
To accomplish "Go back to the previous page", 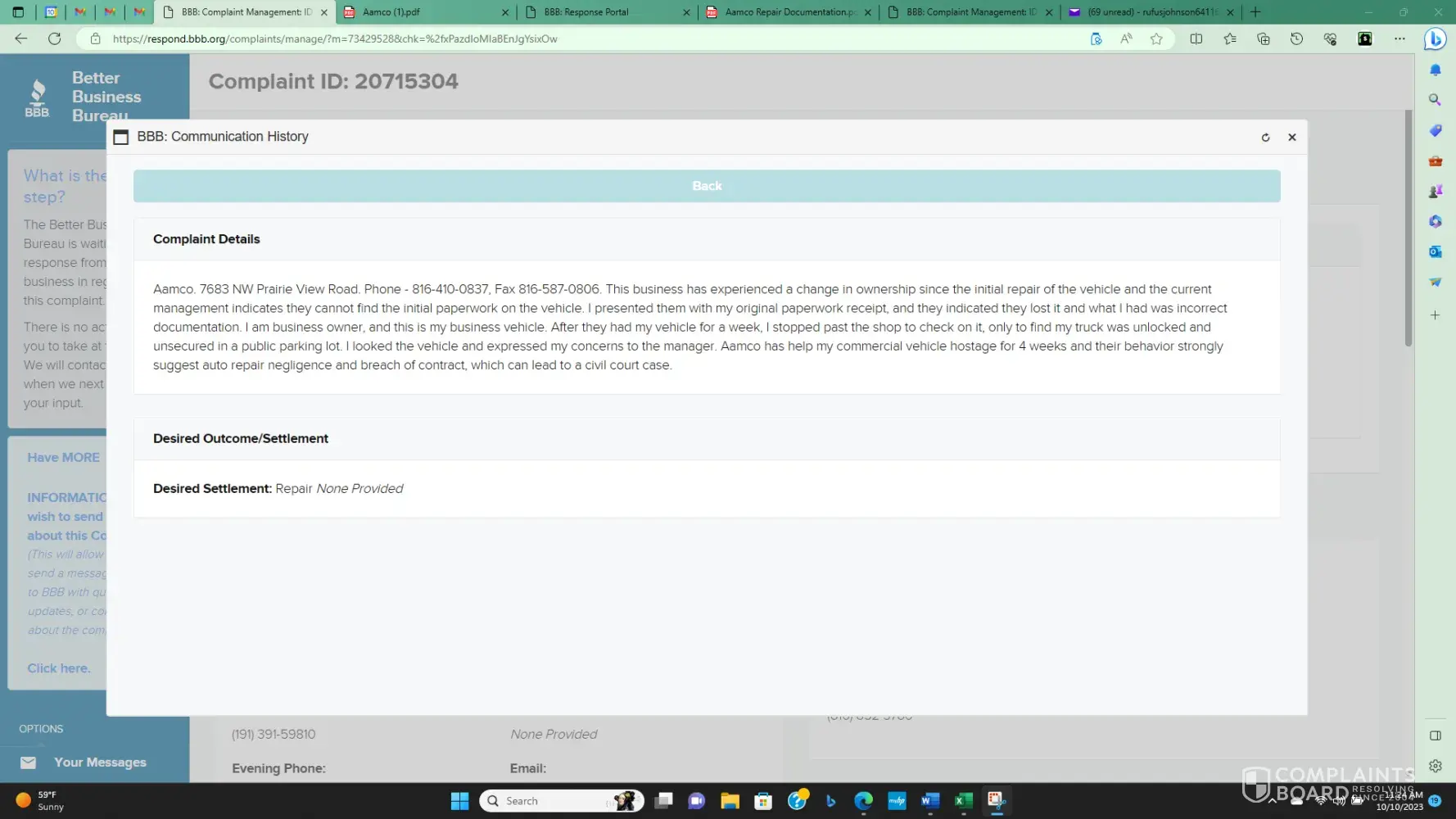I will pyautogui.click(x=21, y=38).
